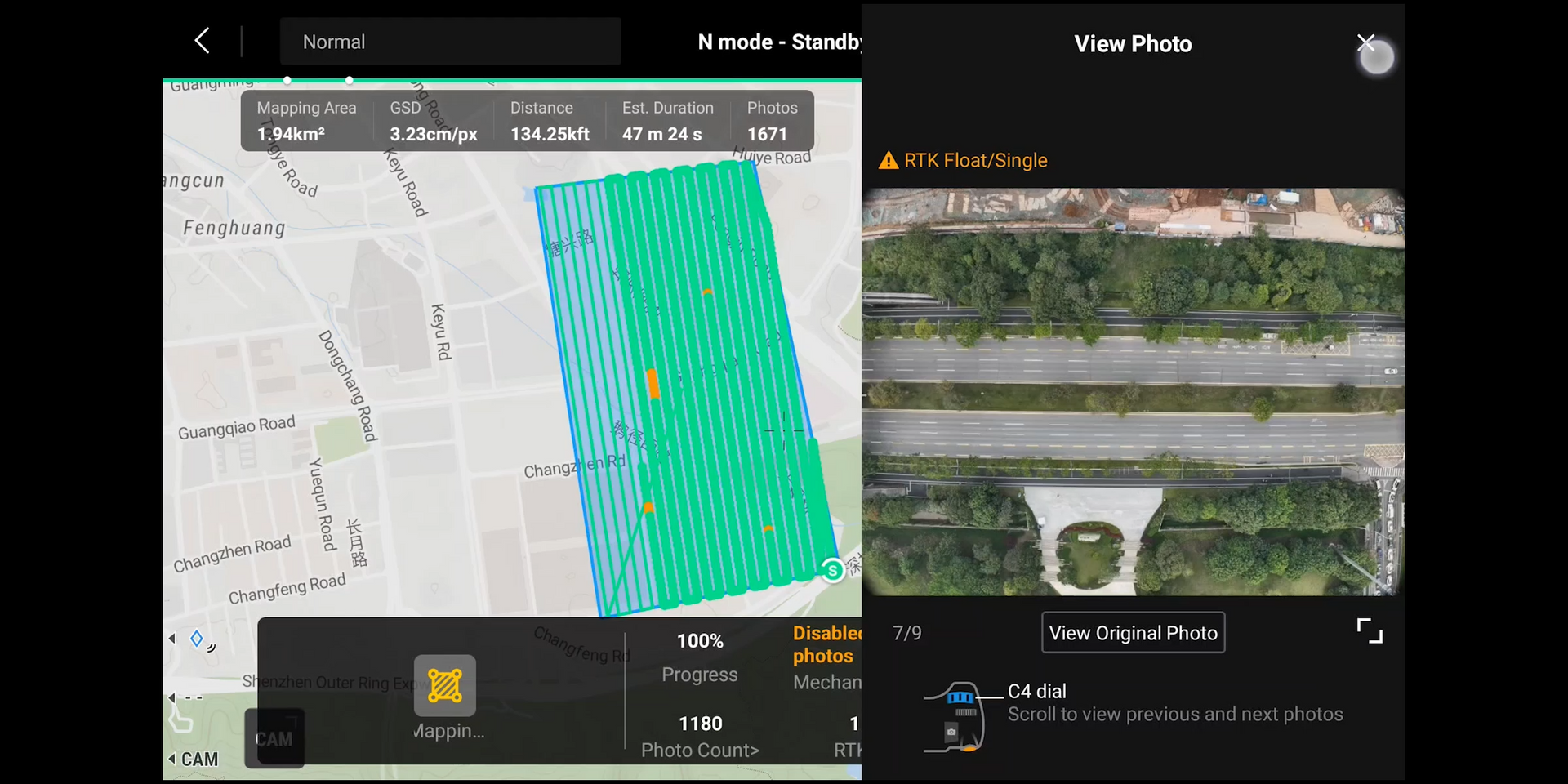
Task: Tap the back arrow in top bar
Action: (x=203, y=41)
